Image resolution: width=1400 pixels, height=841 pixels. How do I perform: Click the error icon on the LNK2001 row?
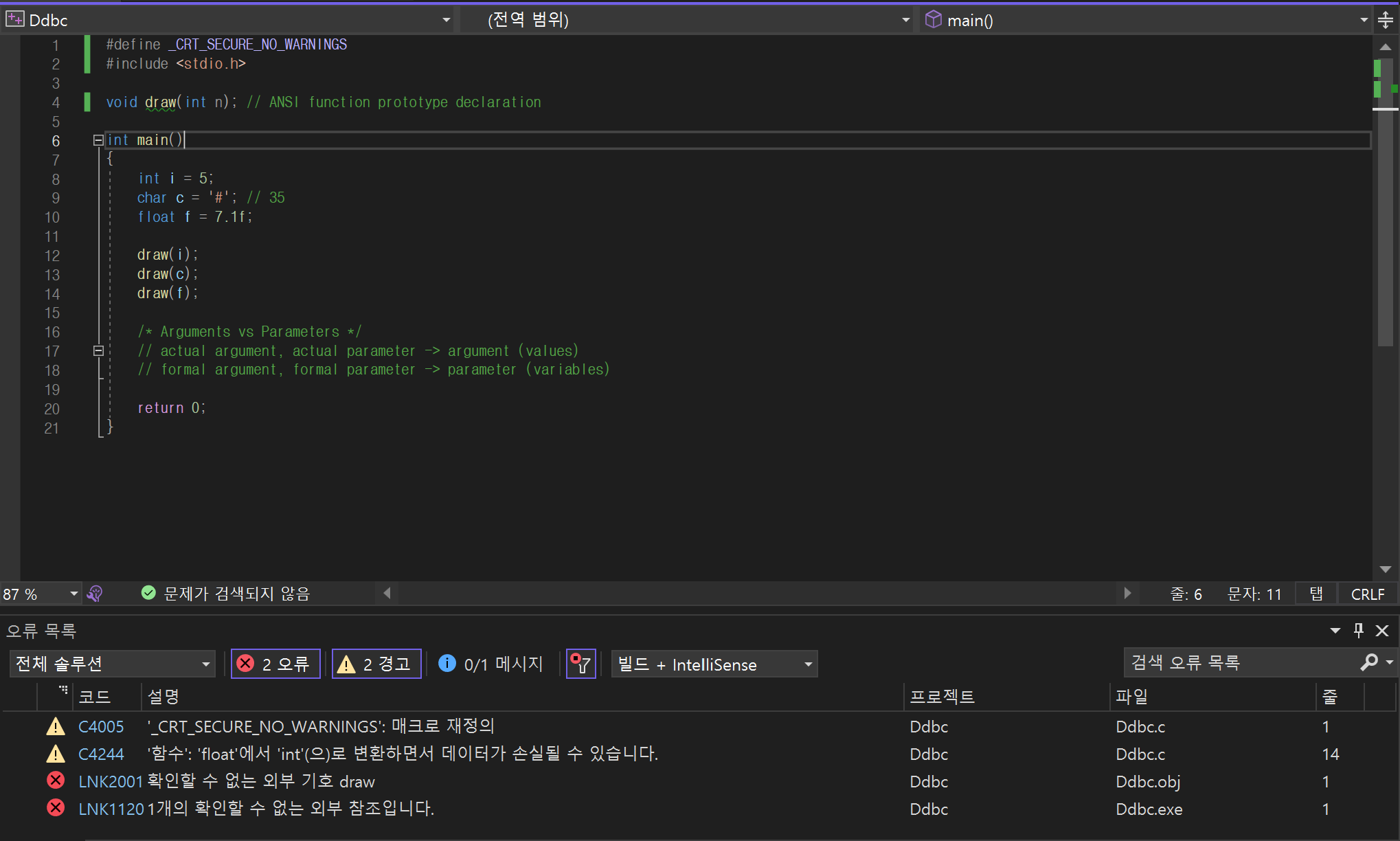(x=56, y=781)
